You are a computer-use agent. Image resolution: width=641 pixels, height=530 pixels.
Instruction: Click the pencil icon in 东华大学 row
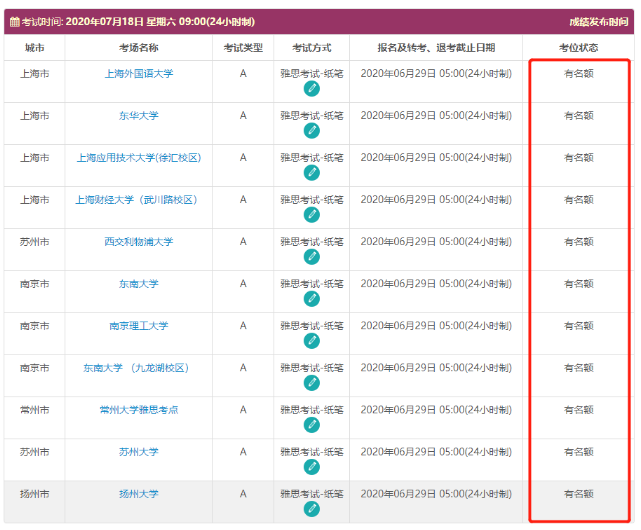pyautogui.click(x=312, y=131)
